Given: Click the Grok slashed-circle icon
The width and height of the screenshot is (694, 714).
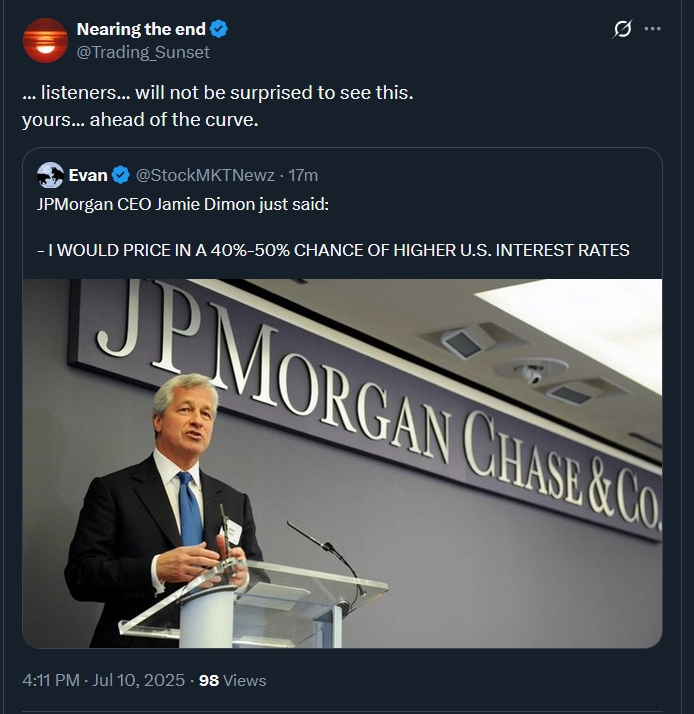Looking at the screenshot, I should click(x=622, y=29).
